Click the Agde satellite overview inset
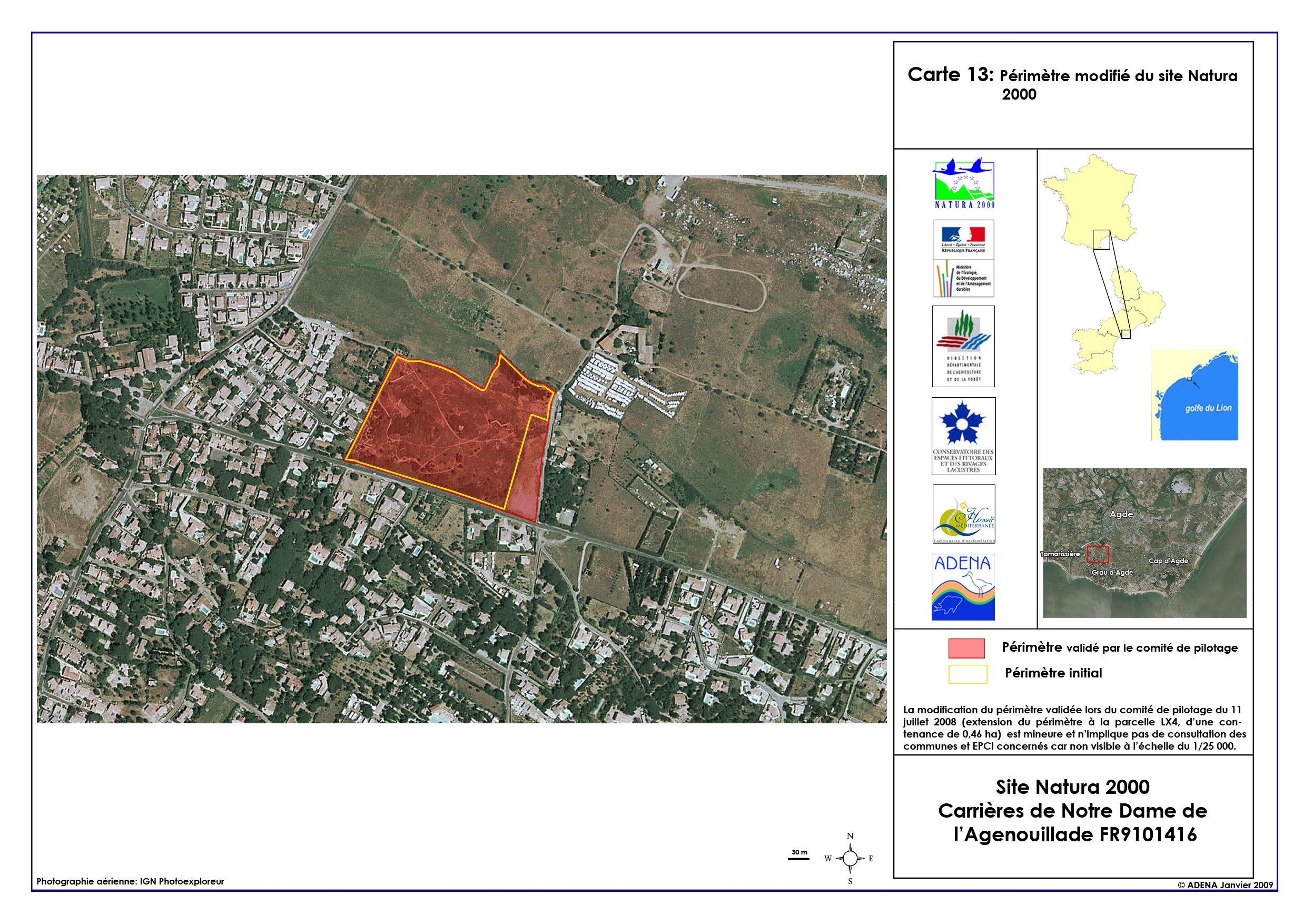The height and width of the screenshot is (924, 1303). click(1144, 543)
